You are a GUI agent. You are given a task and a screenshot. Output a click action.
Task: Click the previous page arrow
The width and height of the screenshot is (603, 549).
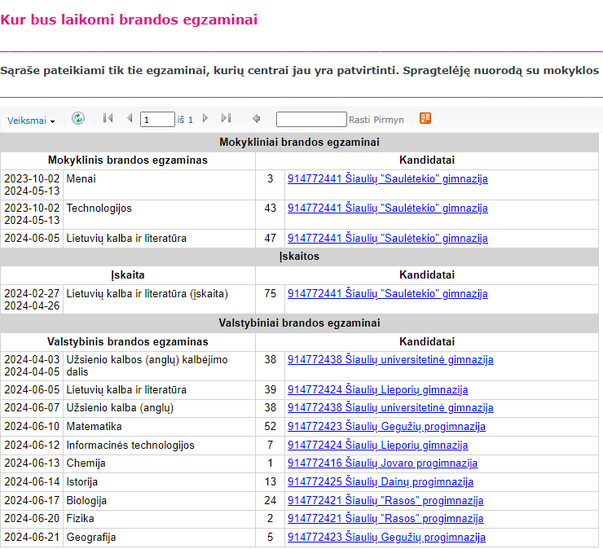click(x=130, y=118)
